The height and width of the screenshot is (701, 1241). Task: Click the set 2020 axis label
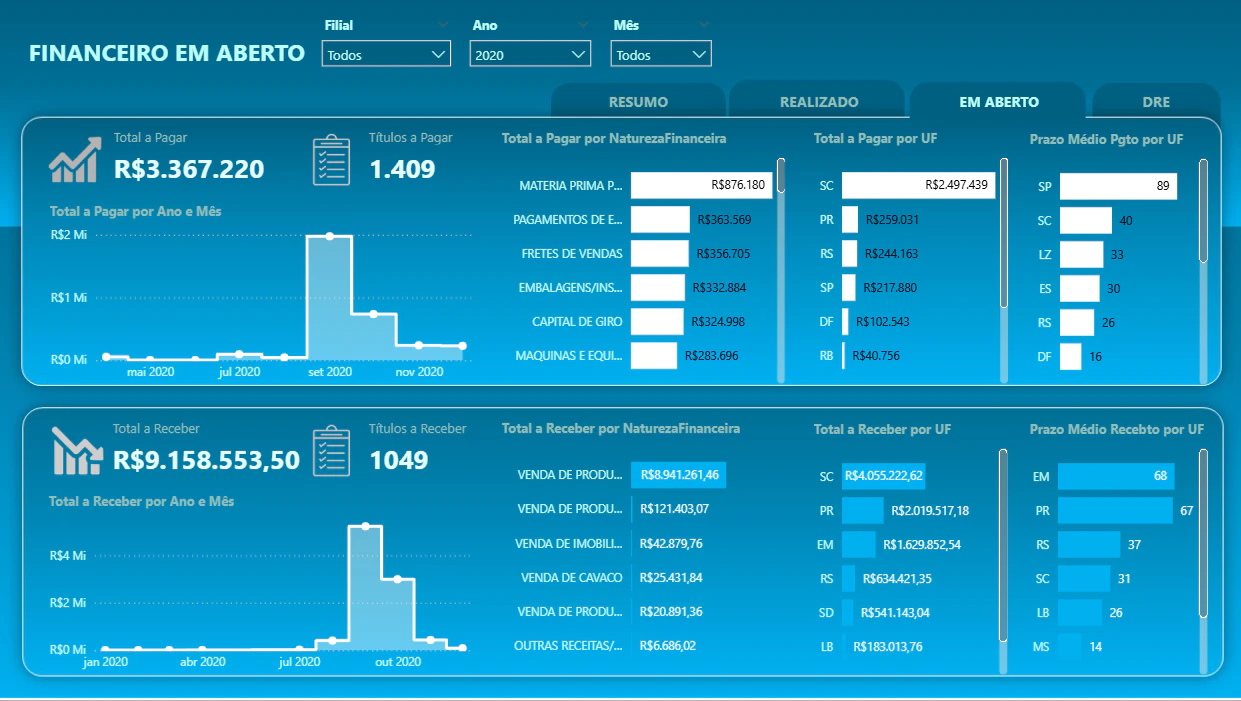[x=329, y=371]
